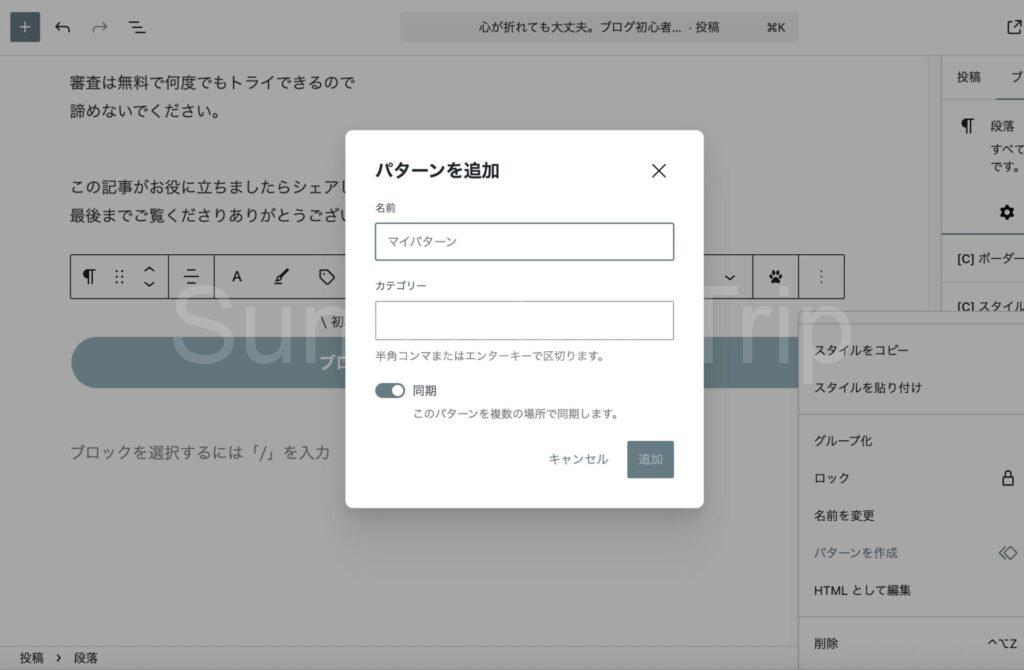1024x670 pixels.
Task: Click the paw icon in block toolbar
Action: tap(776, 277)
